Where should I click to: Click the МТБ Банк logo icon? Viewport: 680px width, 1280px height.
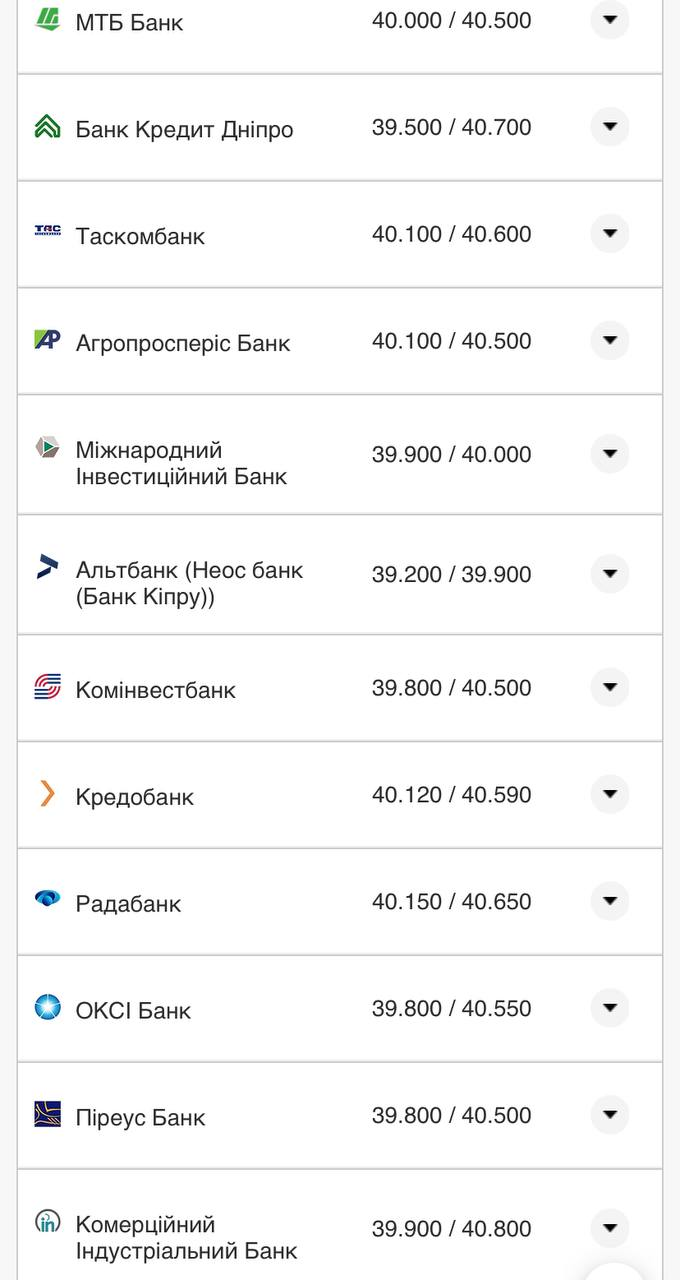point(47,18)
